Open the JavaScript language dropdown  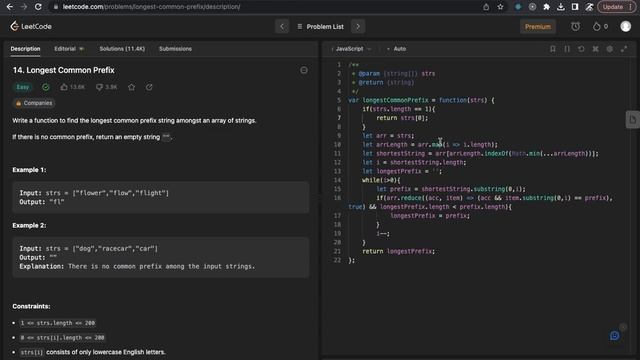pyautogui.click(x=351, y=49)
